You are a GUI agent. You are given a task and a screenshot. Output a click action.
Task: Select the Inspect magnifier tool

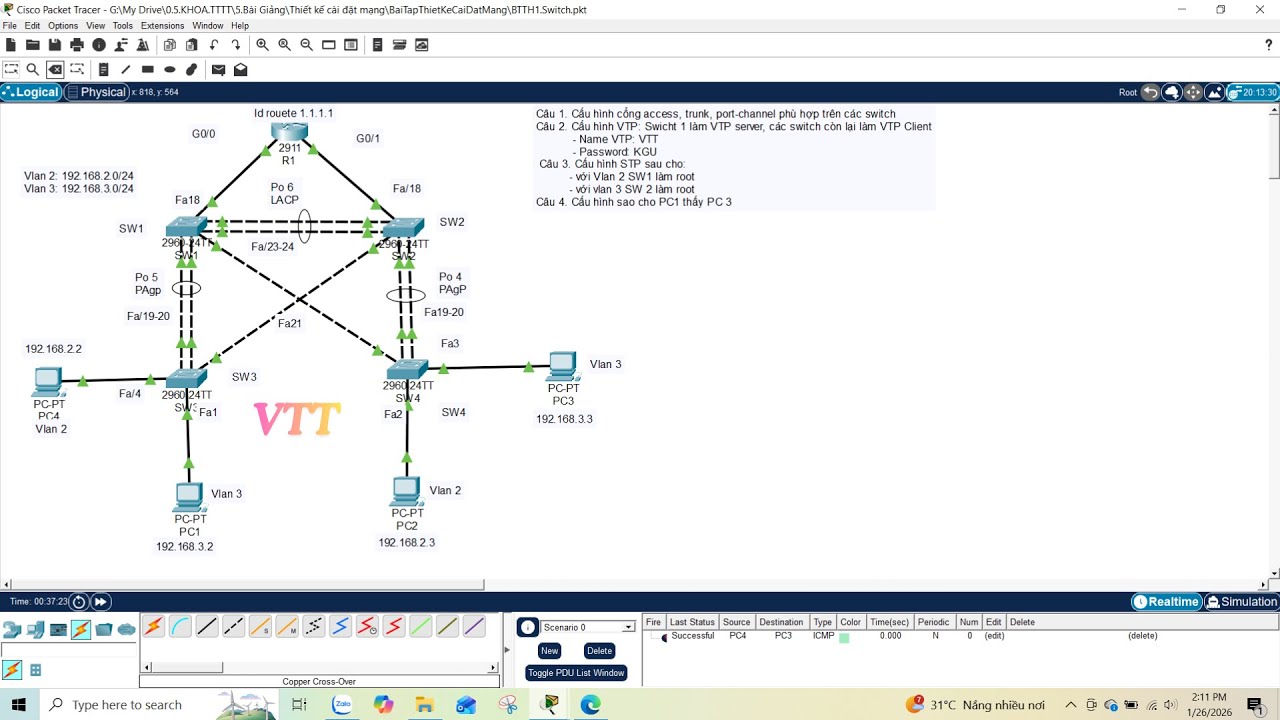tap(33, 70)
